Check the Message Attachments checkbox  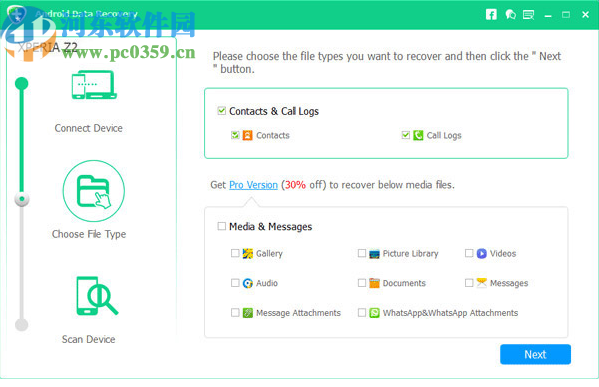235,313
